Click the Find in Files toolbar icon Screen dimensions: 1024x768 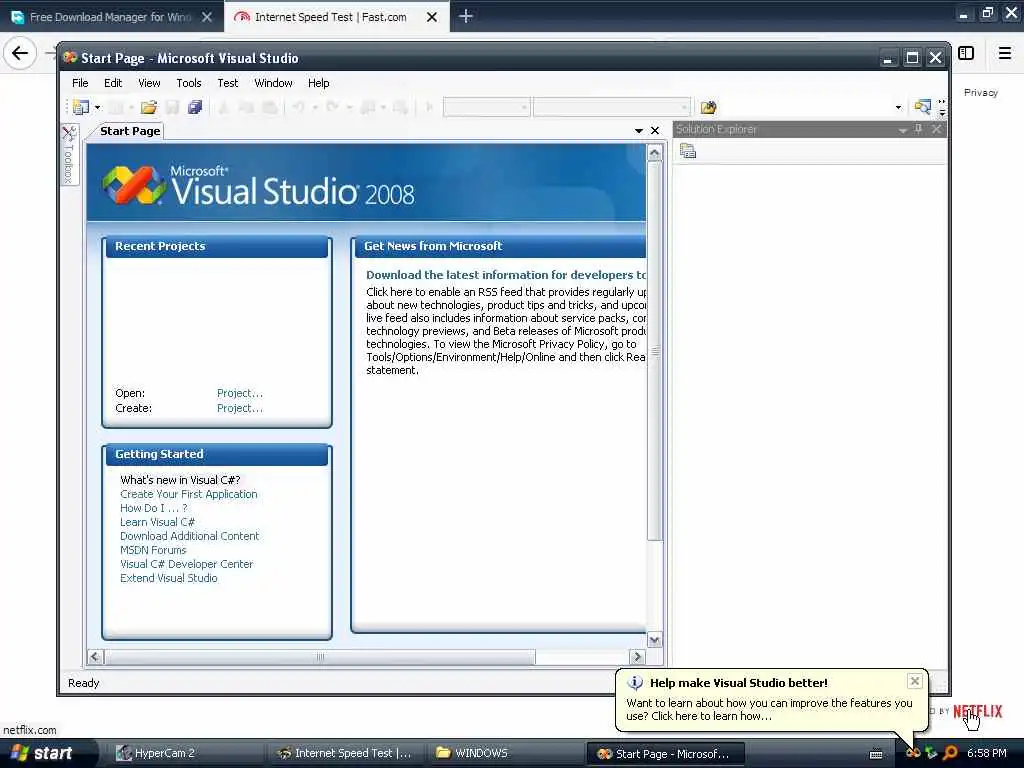709,107
